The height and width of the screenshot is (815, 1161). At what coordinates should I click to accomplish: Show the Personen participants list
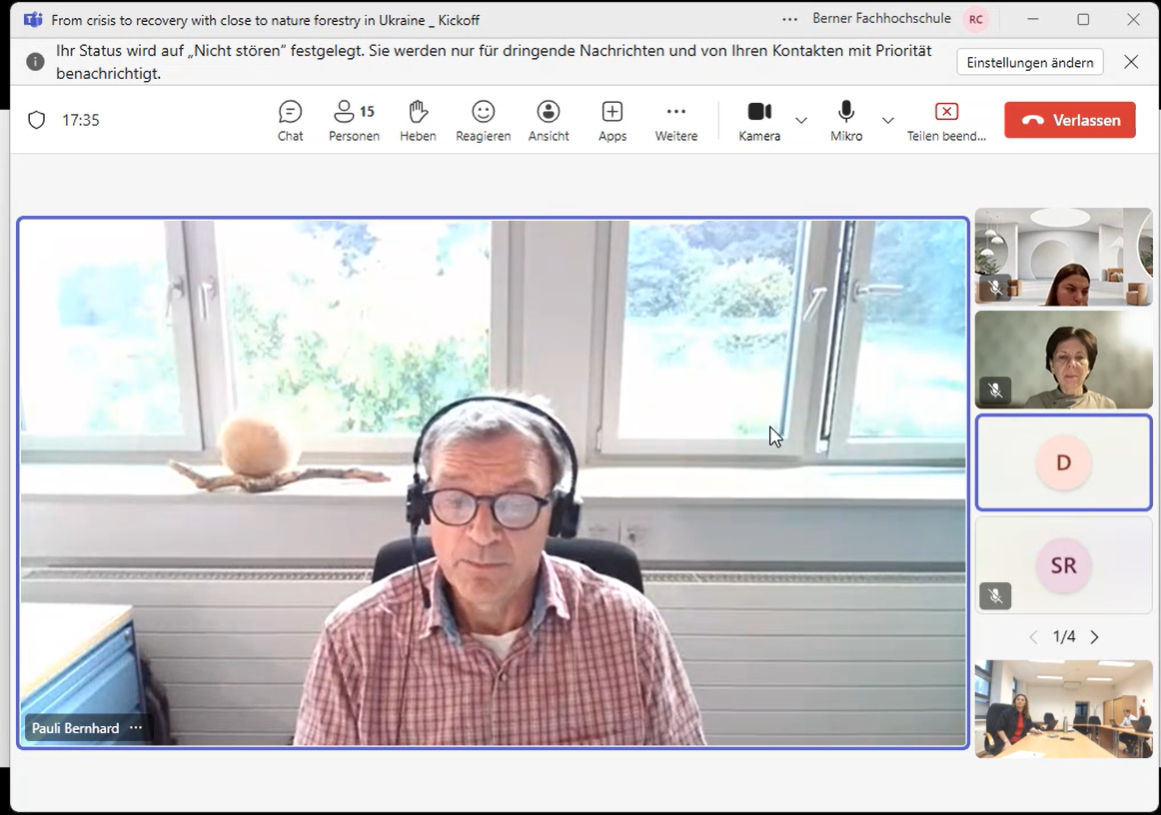pos(354,121)
